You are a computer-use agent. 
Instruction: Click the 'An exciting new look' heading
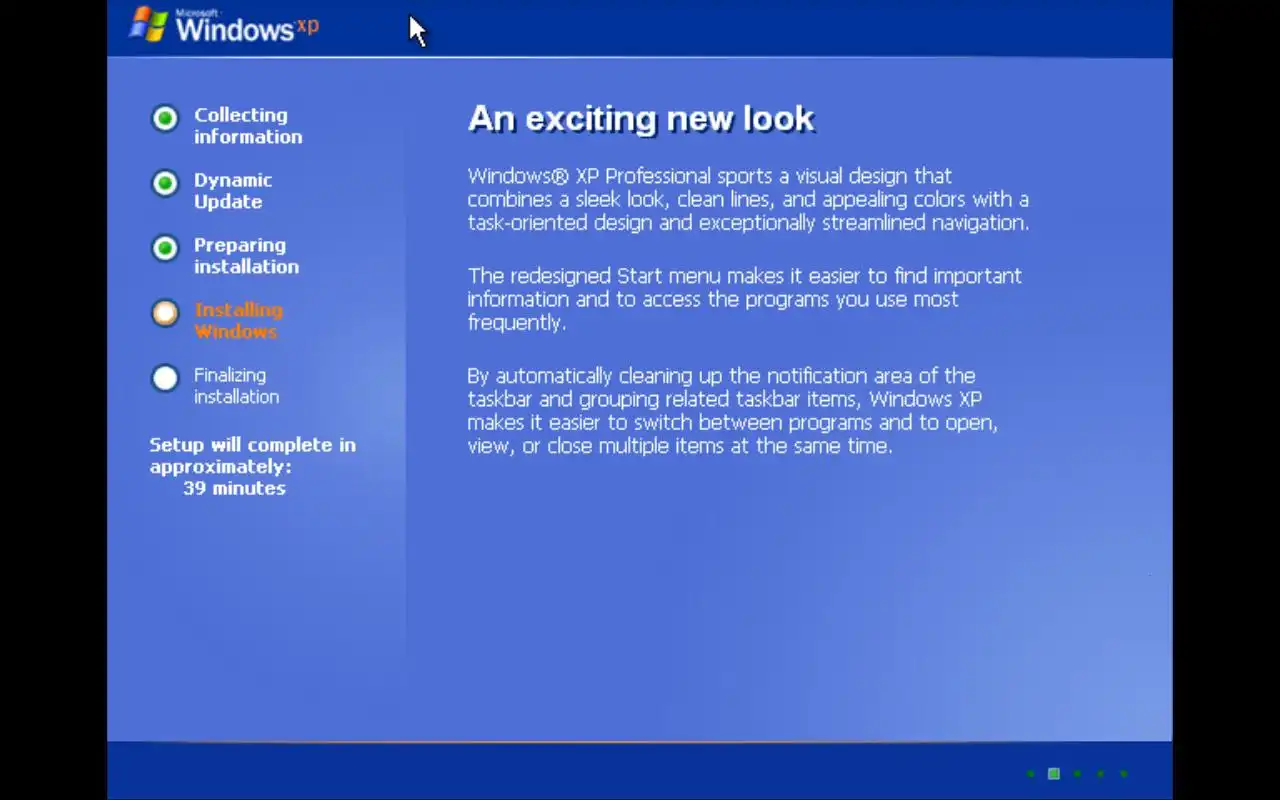click(x=641, y=119)
